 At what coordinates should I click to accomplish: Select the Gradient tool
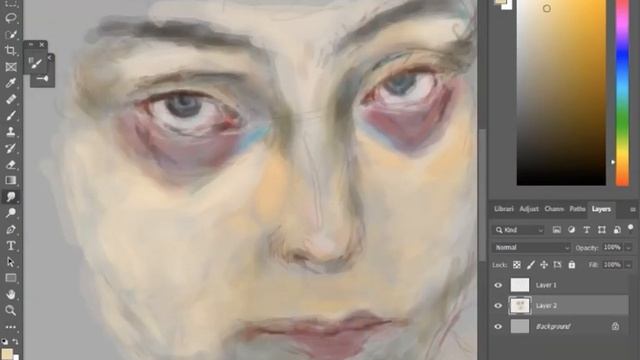click(11, 180)
